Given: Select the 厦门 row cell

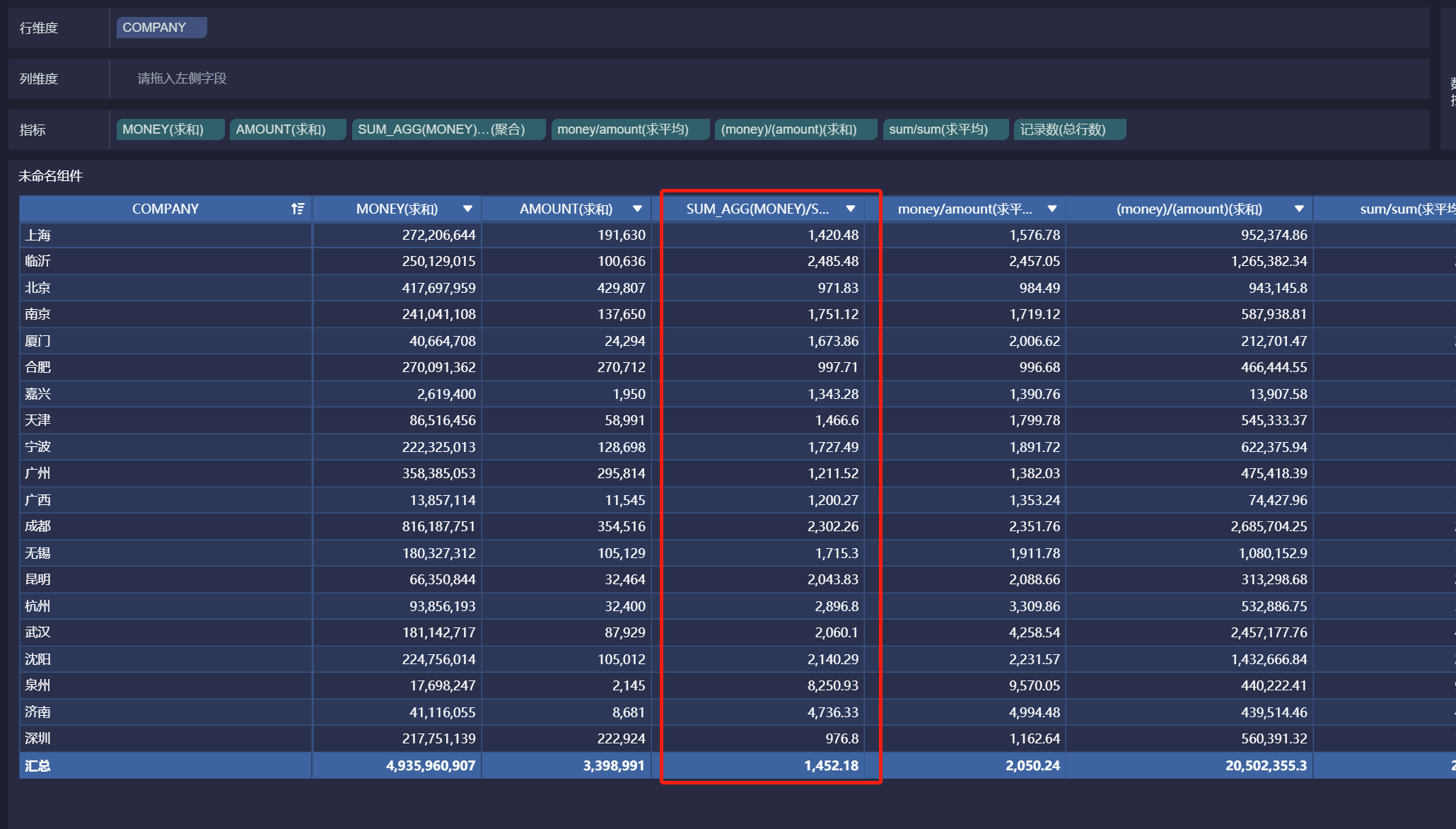Looking at the screenshot, I should coord(165,341).
